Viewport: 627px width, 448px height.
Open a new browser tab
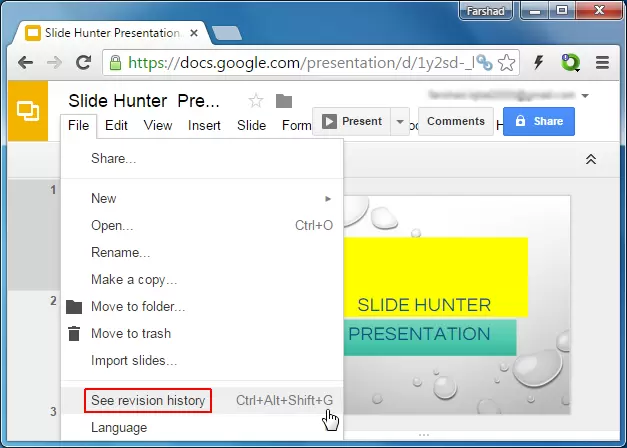point(226,33)
